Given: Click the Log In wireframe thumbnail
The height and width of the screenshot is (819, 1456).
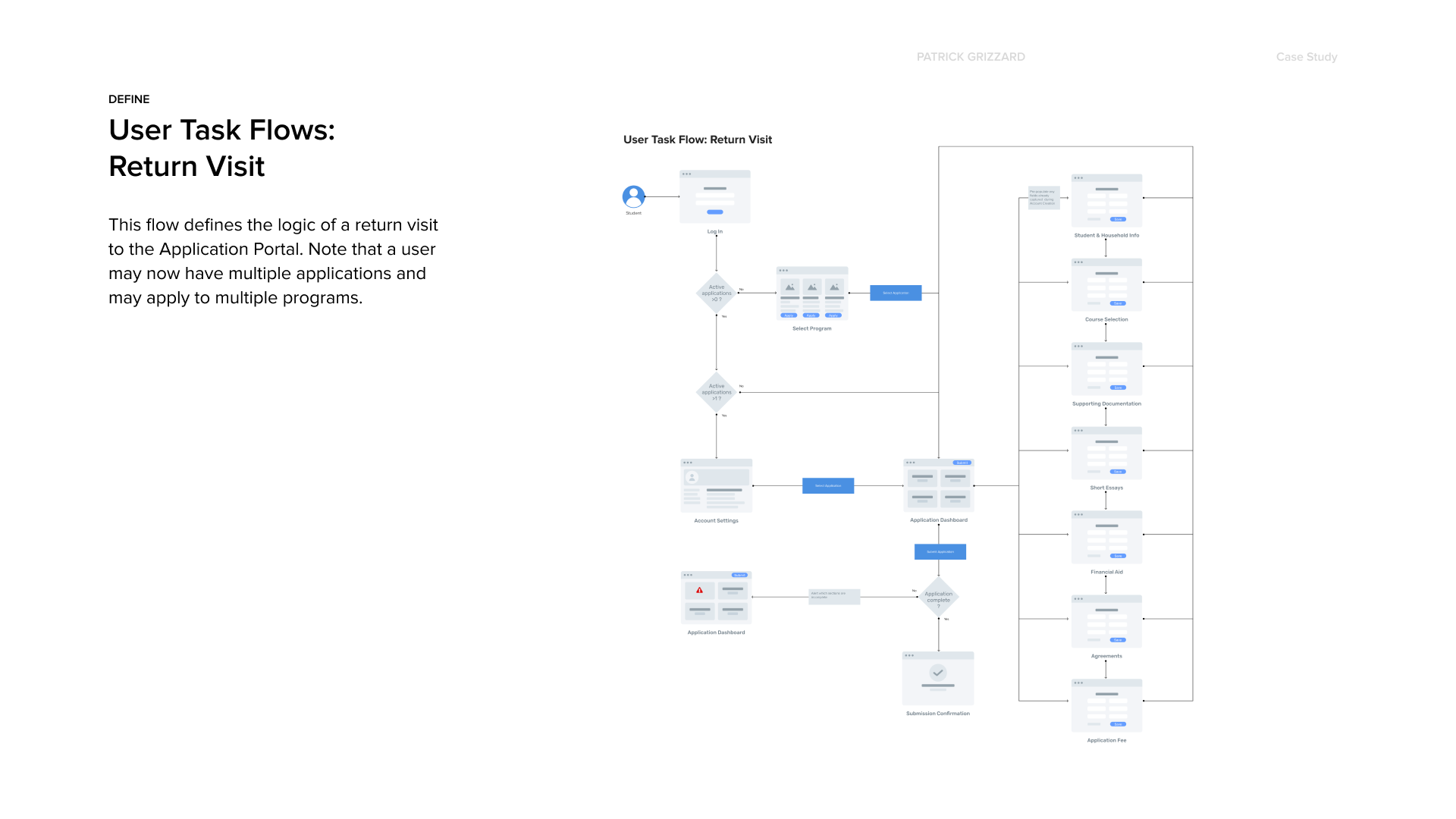Looking at the screenshot, I should [714, 197].
